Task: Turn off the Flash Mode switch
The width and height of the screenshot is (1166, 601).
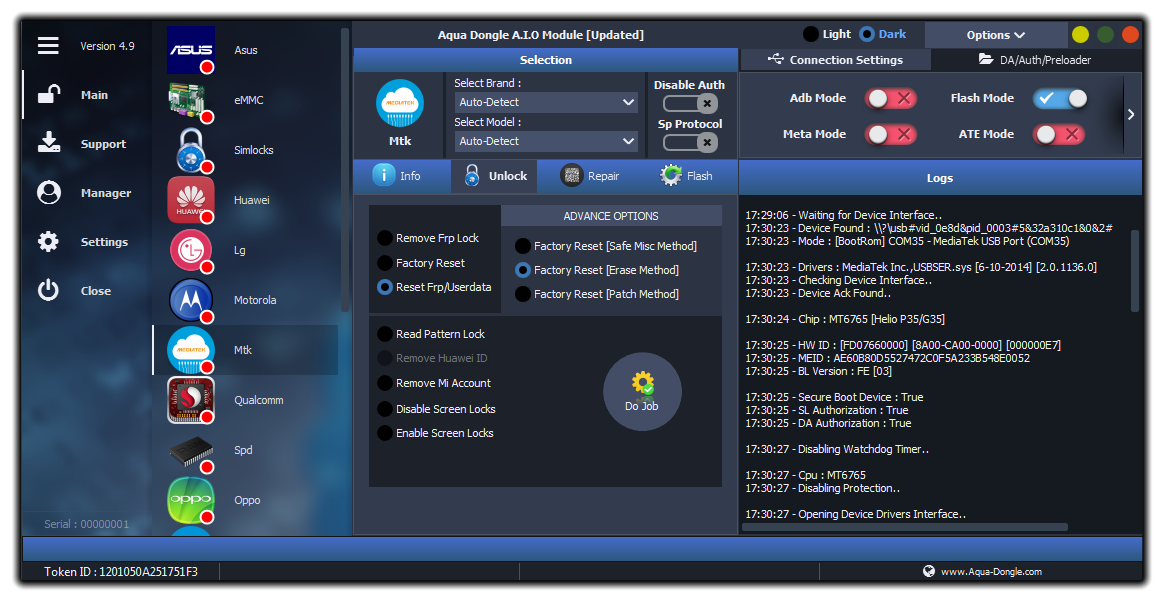Action: pos(1060,98)
